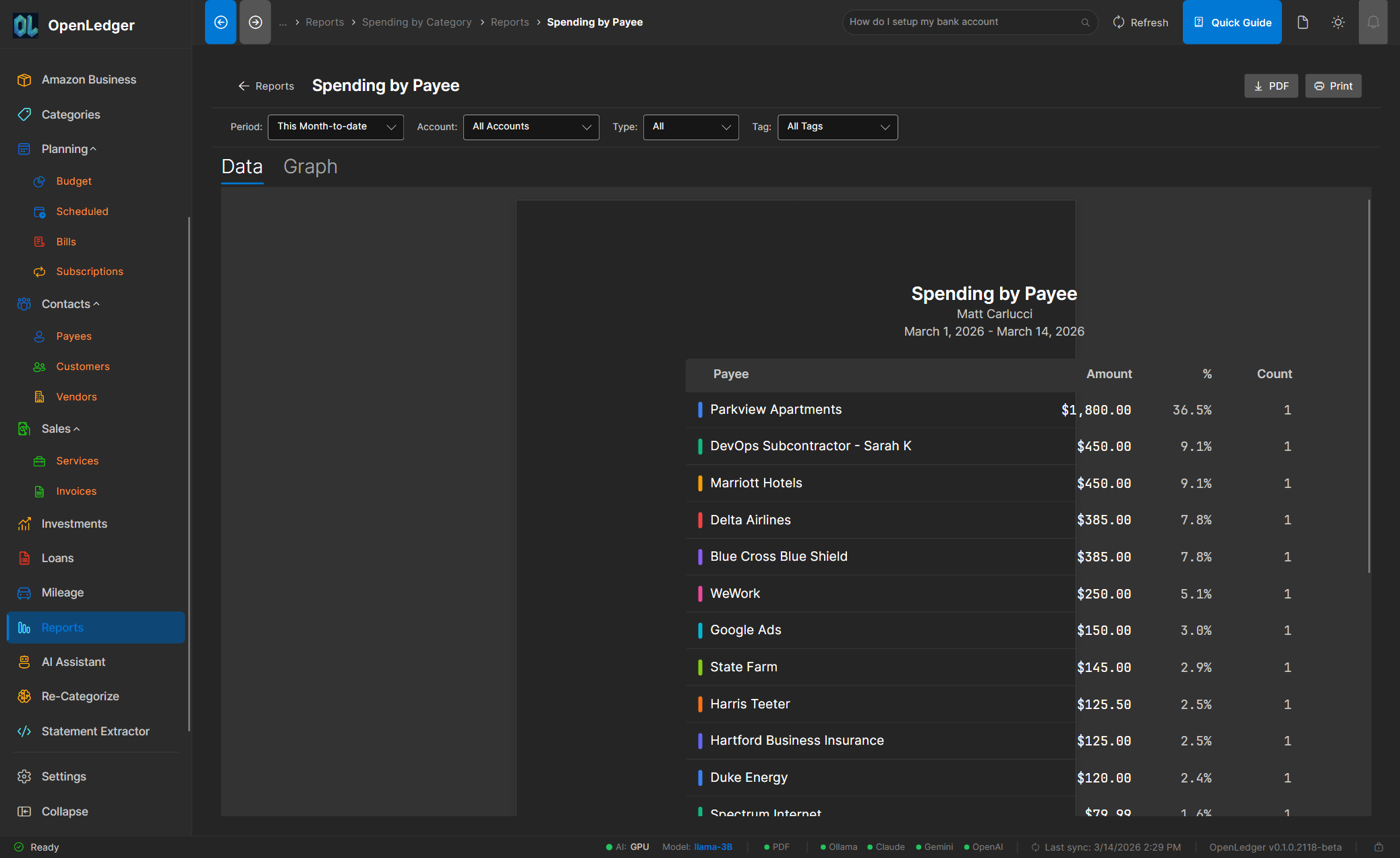1400x858 pixels.
Task: Select the Subscriptions icon in sidebar
Action: pyautogui.click(x=40, y=272)
